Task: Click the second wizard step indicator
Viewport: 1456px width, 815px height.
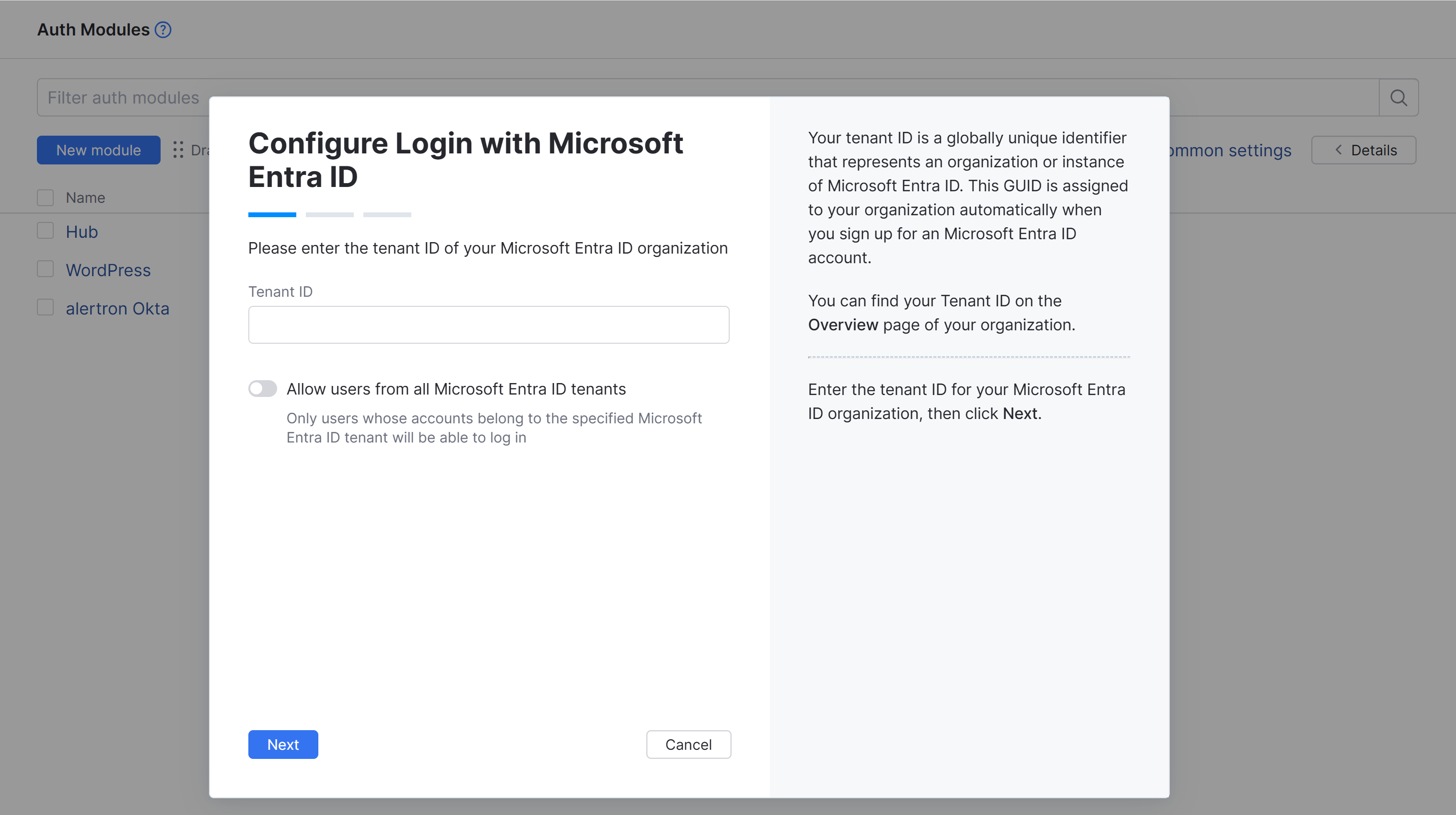Action: (329, 215)
